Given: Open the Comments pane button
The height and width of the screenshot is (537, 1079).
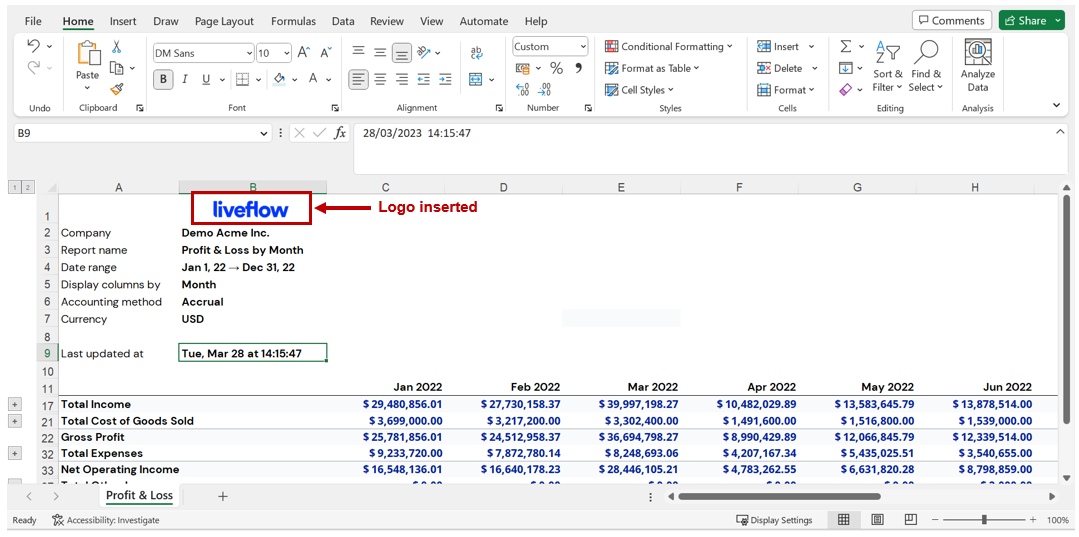Looking at the screenshot, I should pos(951,20).
